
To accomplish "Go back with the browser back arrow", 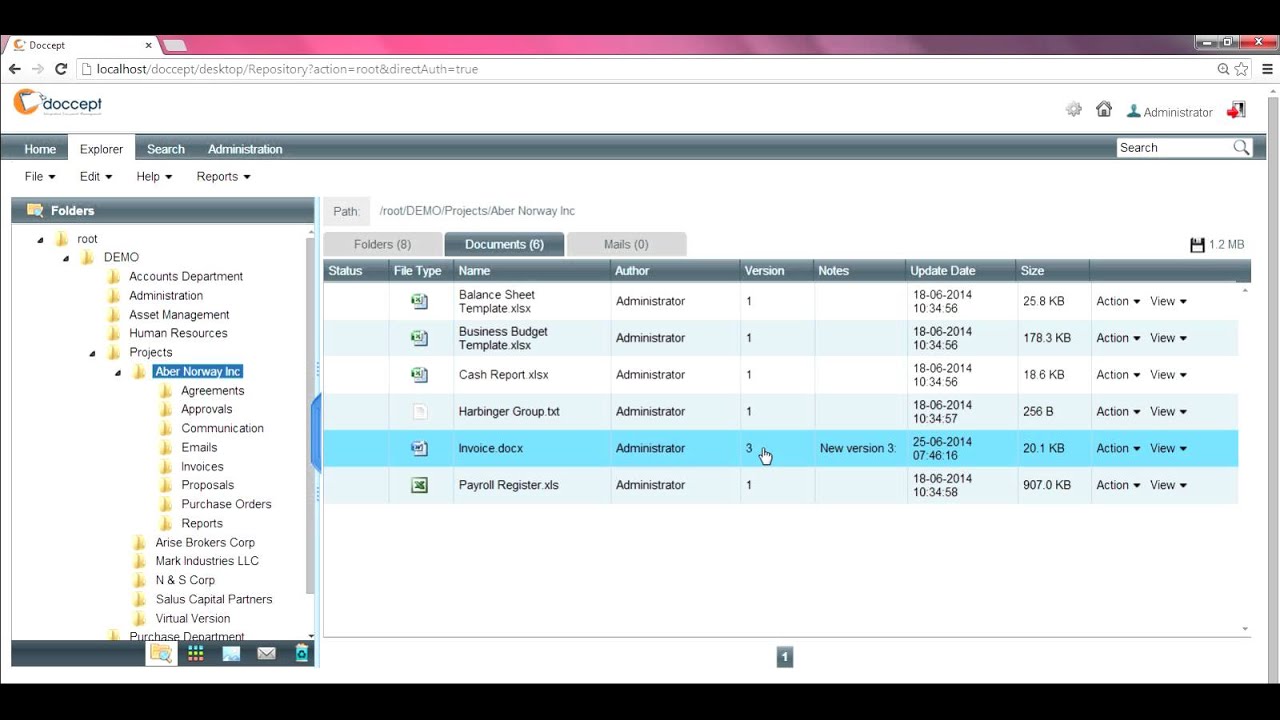I will pos(14,69).
